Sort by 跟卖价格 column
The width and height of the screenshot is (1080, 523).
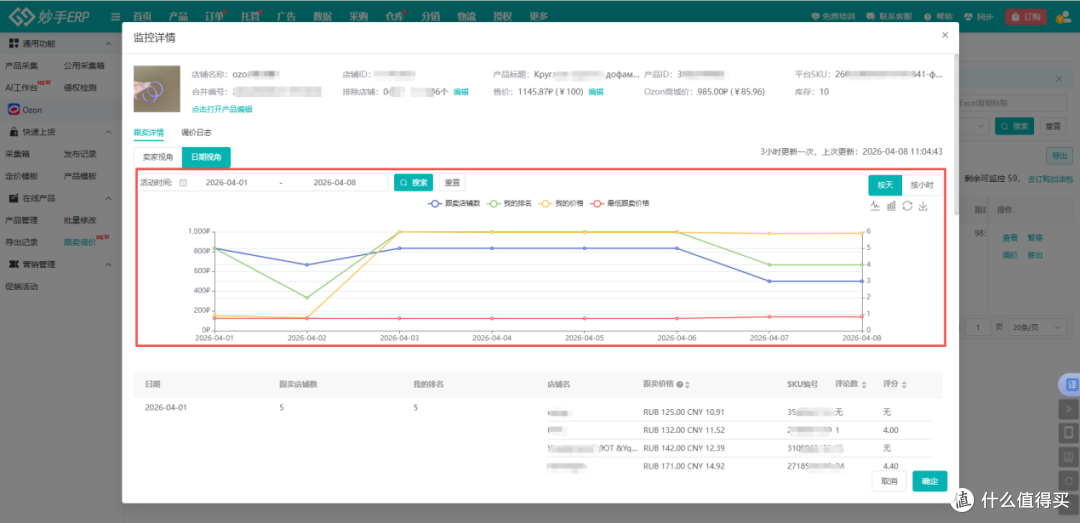point(687,384)
